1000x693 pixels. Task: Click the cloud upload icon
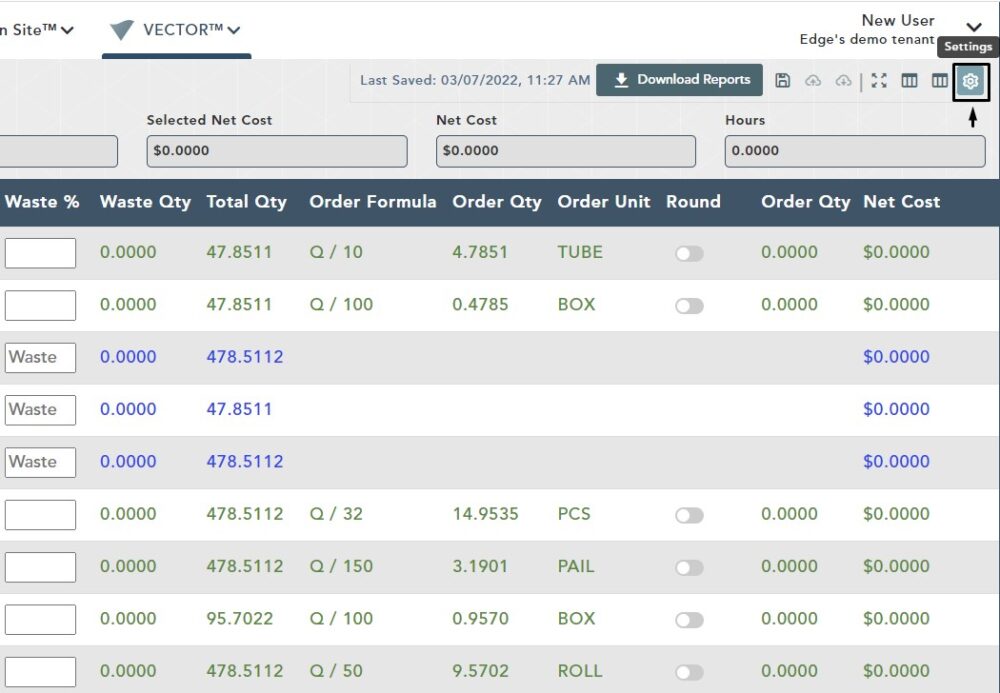[x=813, y=81]
